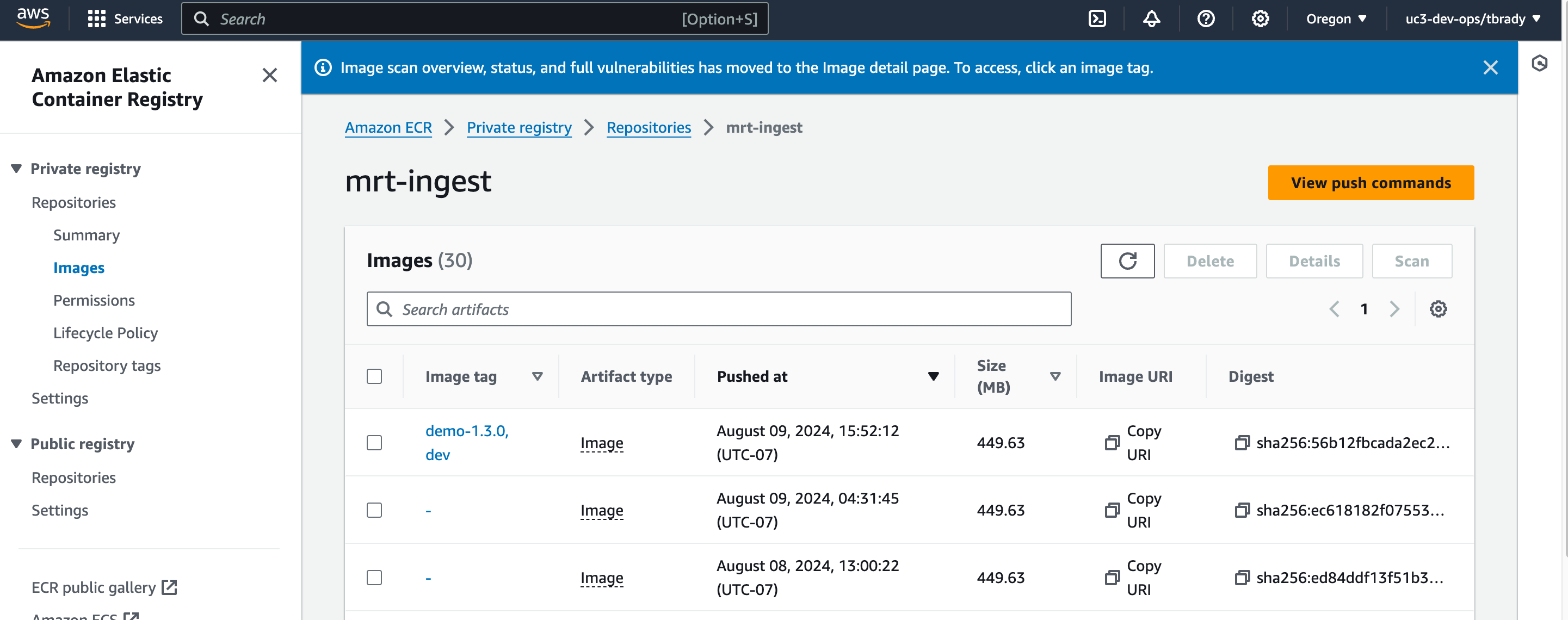The width and height of the screenshot is (1568, 620).
Task: Click the Digest column header
Action: (1251, 377)
